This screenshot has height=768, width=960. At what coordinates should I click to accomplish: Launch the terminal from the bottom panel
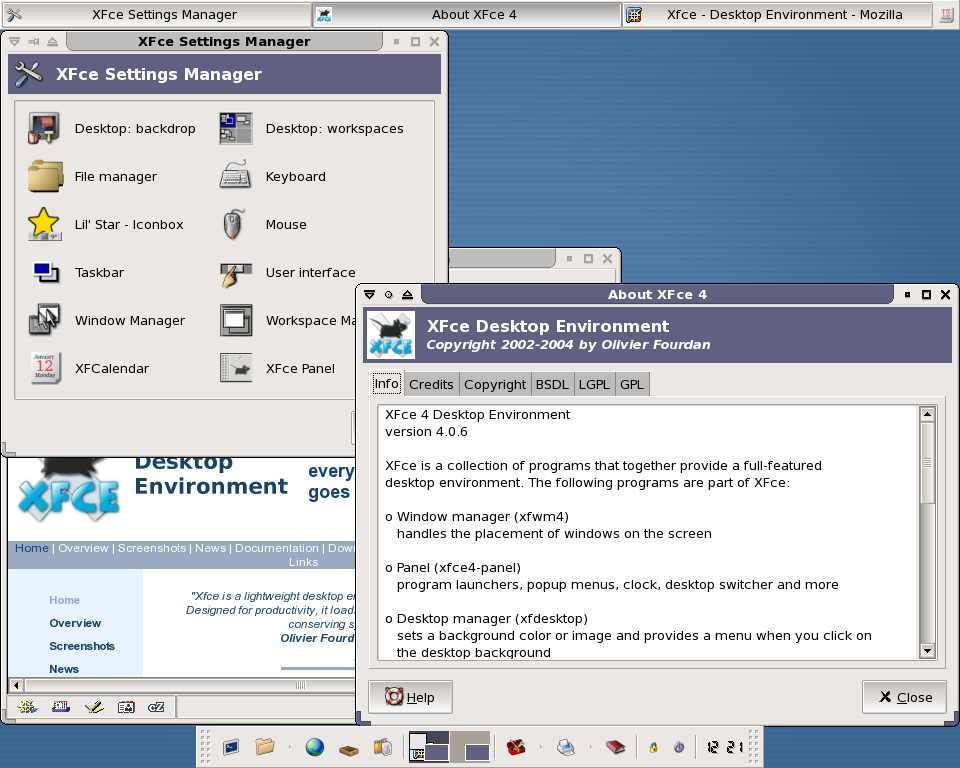tap(231, 747)
